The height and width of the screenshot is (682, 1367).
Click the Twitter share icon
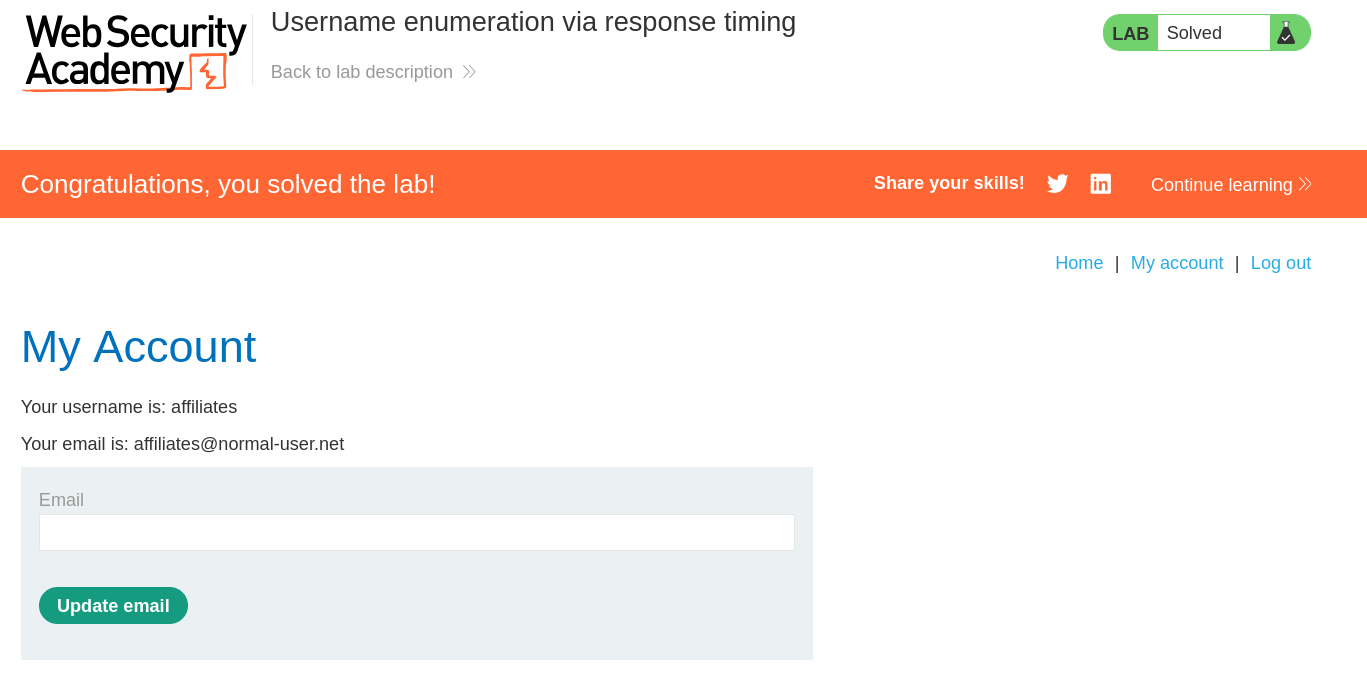(x=1057, y=184)
